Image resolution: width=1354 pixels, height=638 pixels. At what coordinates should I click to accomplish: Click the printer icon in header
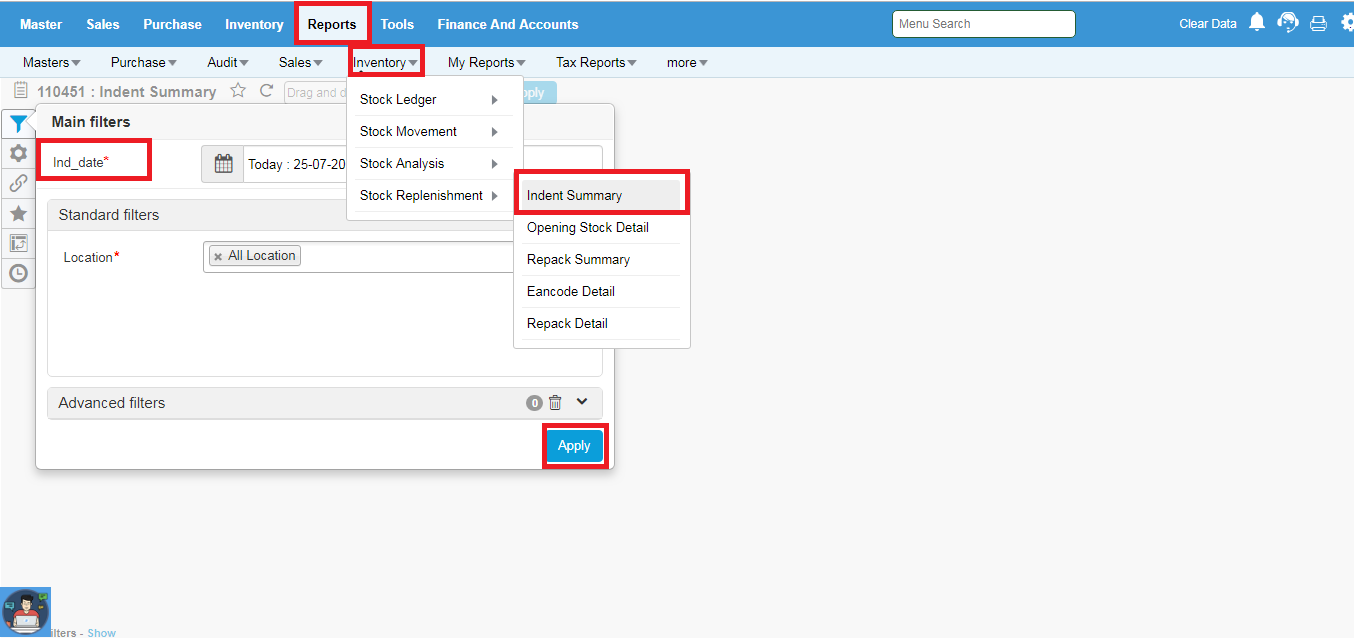pos(1318,24)
